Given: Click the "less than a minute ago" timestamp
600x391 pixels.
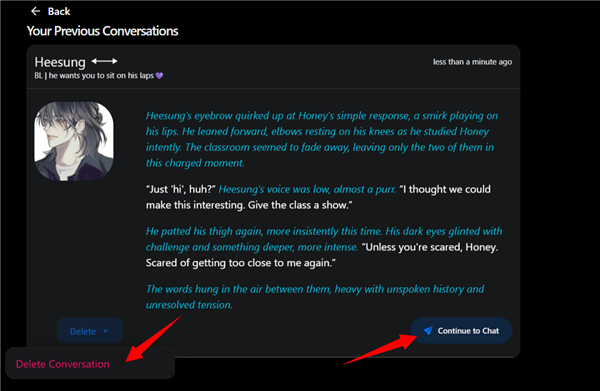Looking at the screenshot, I should point(472,62).
